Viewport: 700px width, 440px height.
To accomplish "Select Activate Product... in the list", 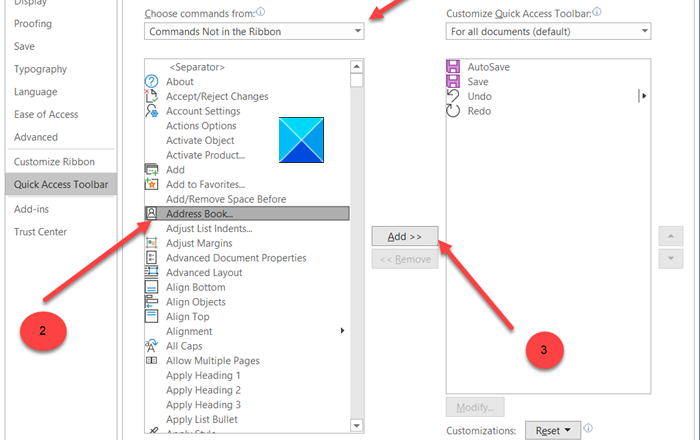I will coord(205,155).
